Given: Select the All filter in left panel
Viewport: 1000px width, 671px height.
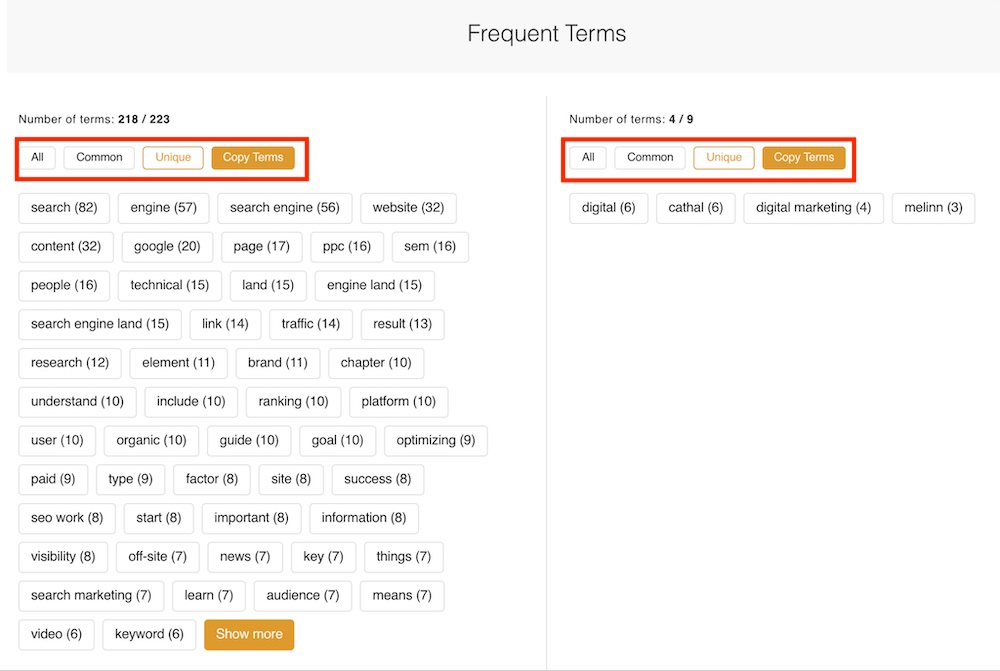Looking at the screenshot, I should point(37,157).
